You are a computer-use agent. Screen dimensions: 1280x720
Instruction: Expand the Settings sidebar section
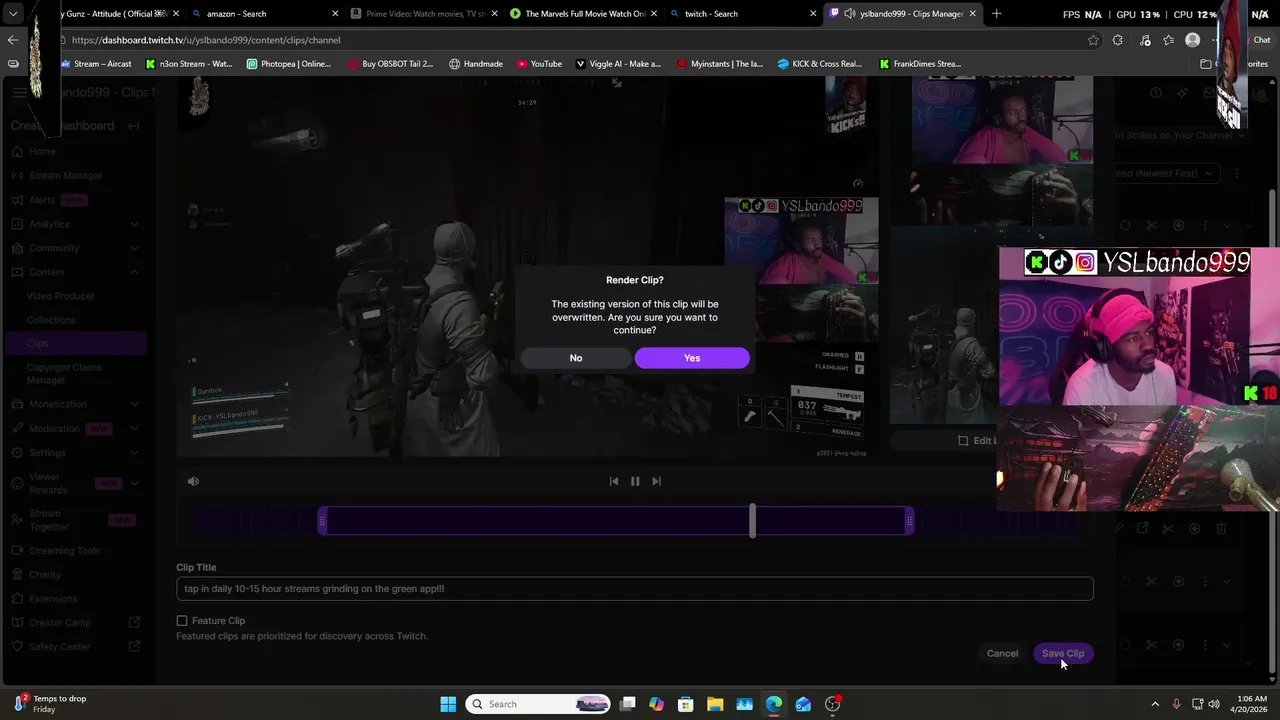(75, 452)
